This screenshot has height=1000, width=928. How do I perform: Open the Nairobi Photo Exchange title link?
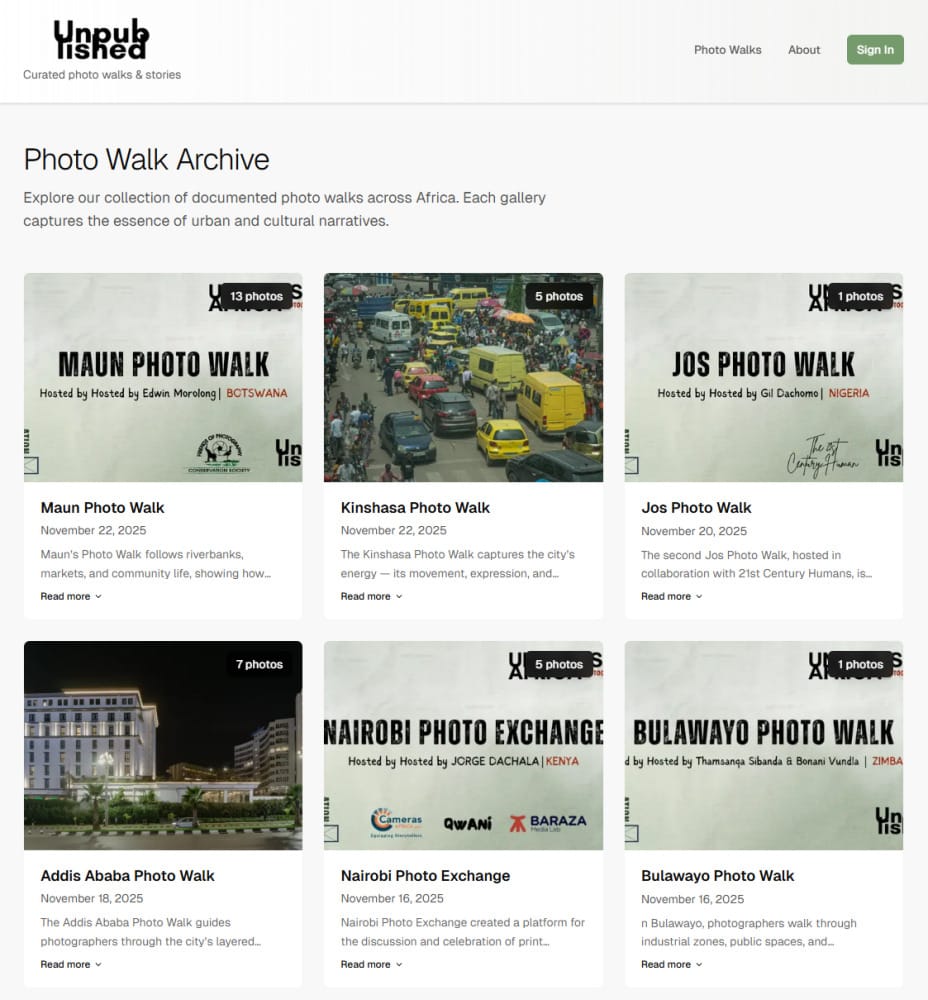click(425, 876)
